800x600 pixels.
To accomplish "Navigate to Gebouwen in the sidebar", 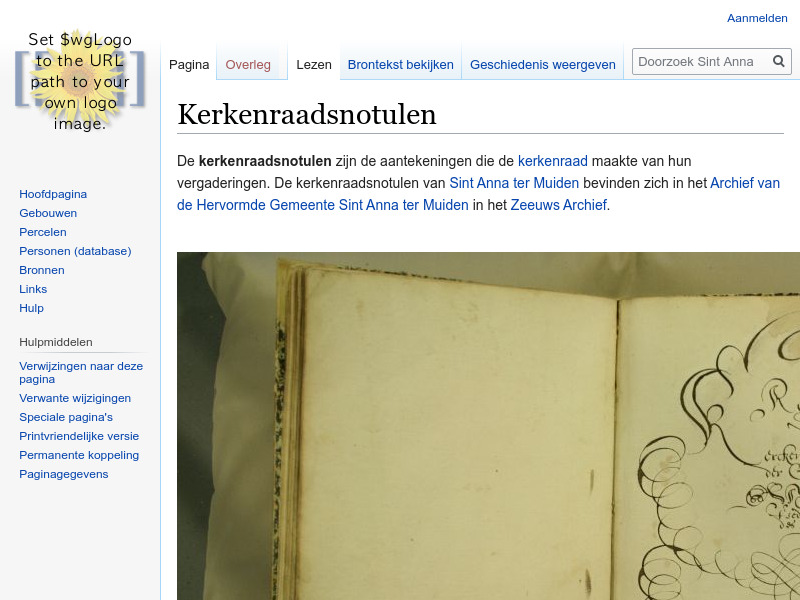I will (x=48, y=212).
